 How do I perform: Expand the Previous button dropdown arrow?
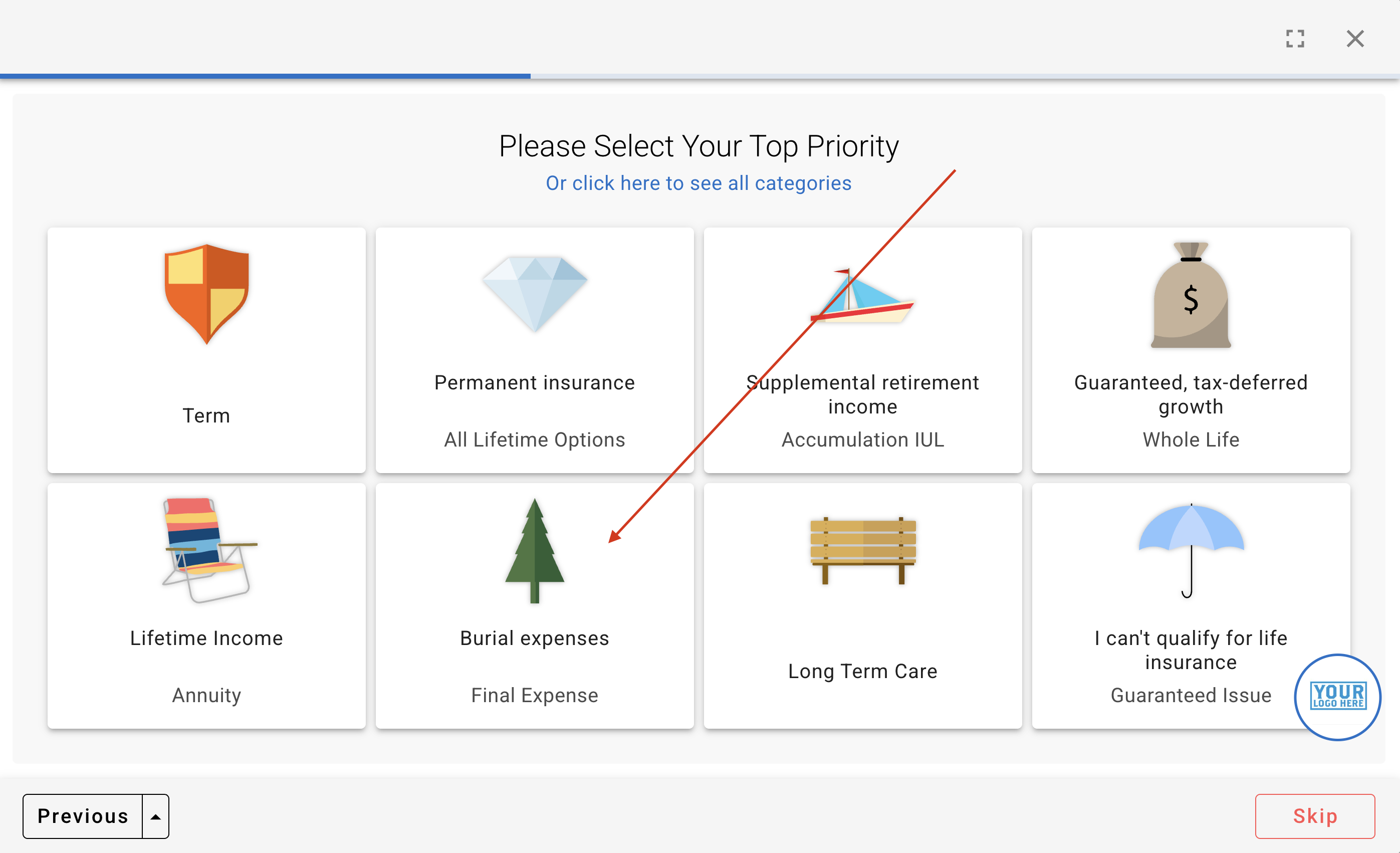(x=156, y=816)
